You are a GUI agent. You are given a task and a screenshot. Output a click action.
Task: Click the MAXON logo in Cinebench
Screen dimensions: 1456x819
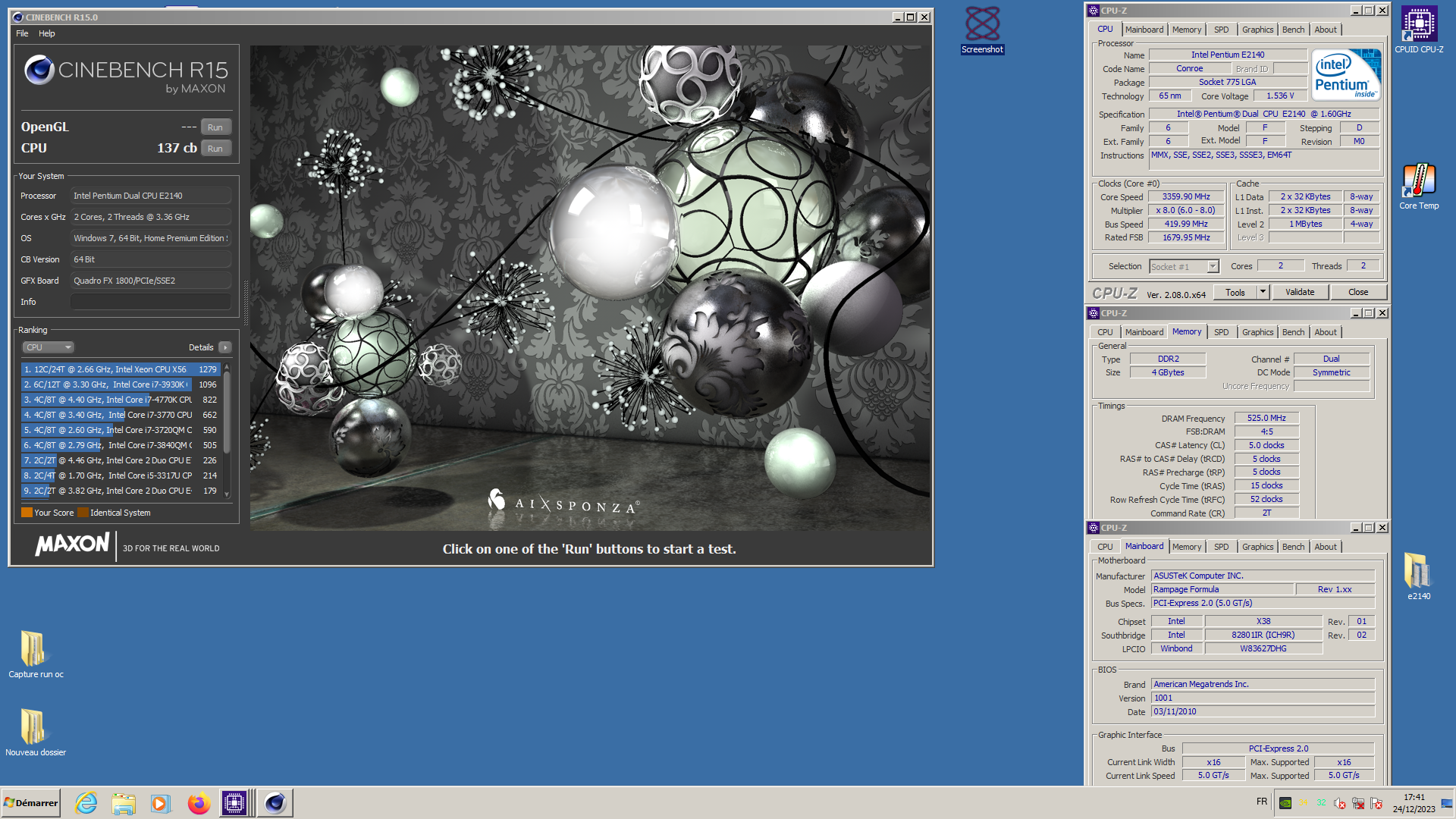(72, 544)
